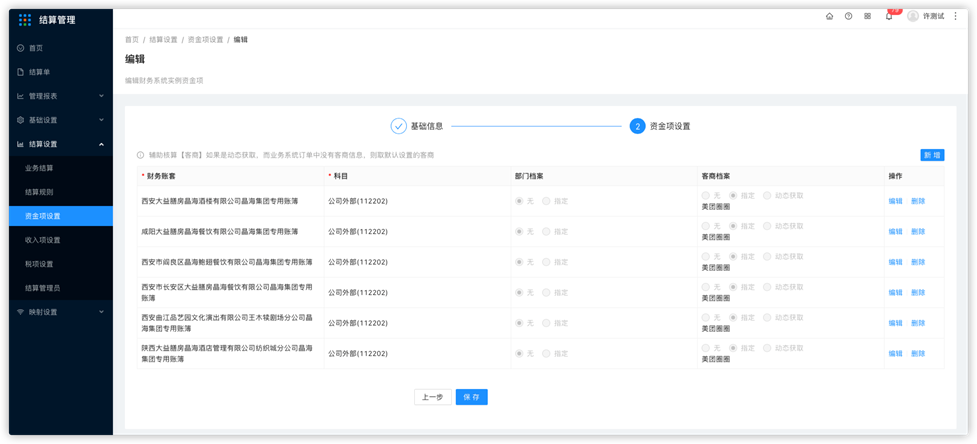Delete the 陕西大益膳房晶海酒店管理 row
The height and width of the screenshot is (444, 977).
(x=918, y=354)
